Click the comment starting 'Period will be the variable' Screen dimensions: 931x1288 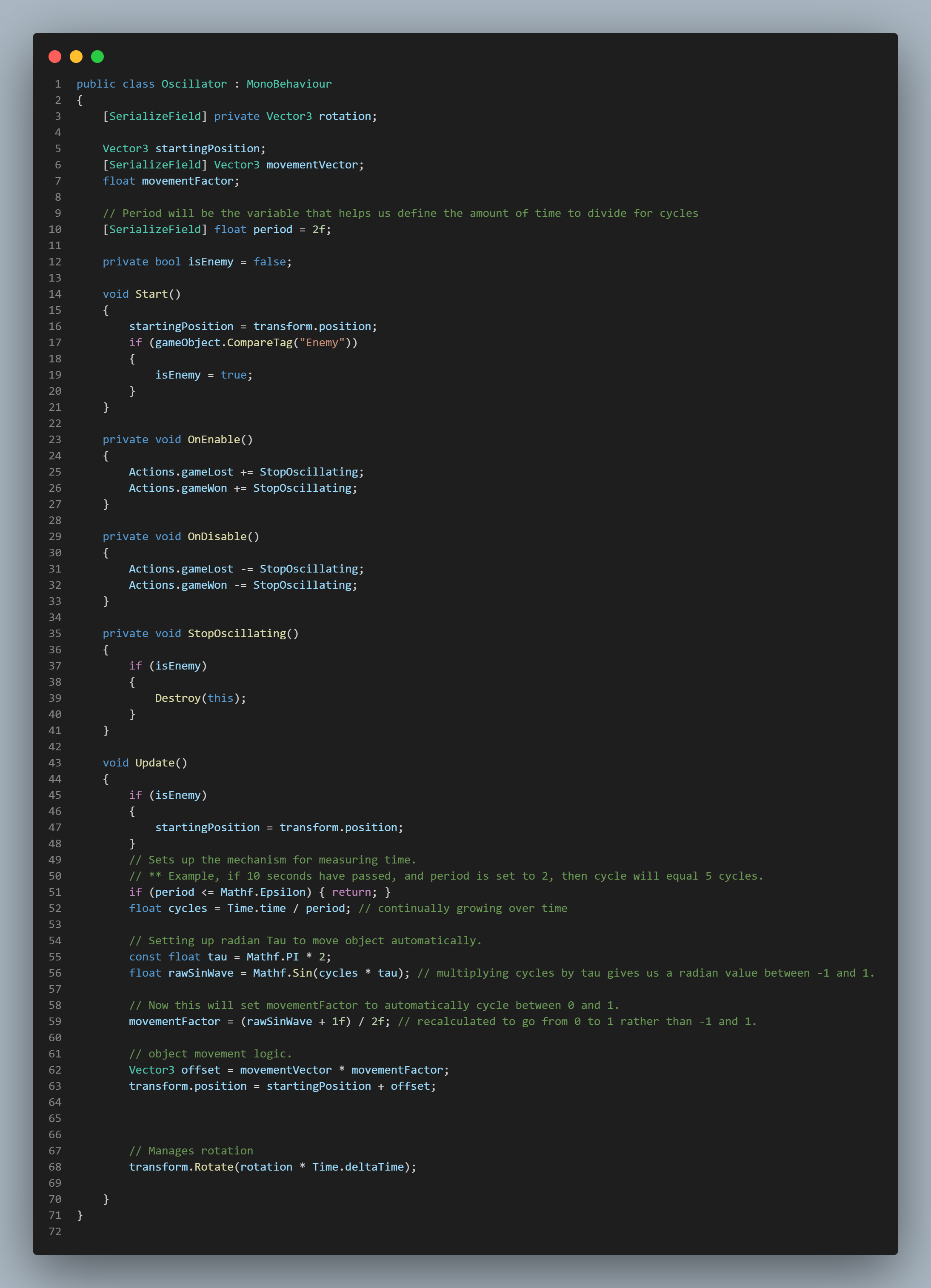coord(400,214)
